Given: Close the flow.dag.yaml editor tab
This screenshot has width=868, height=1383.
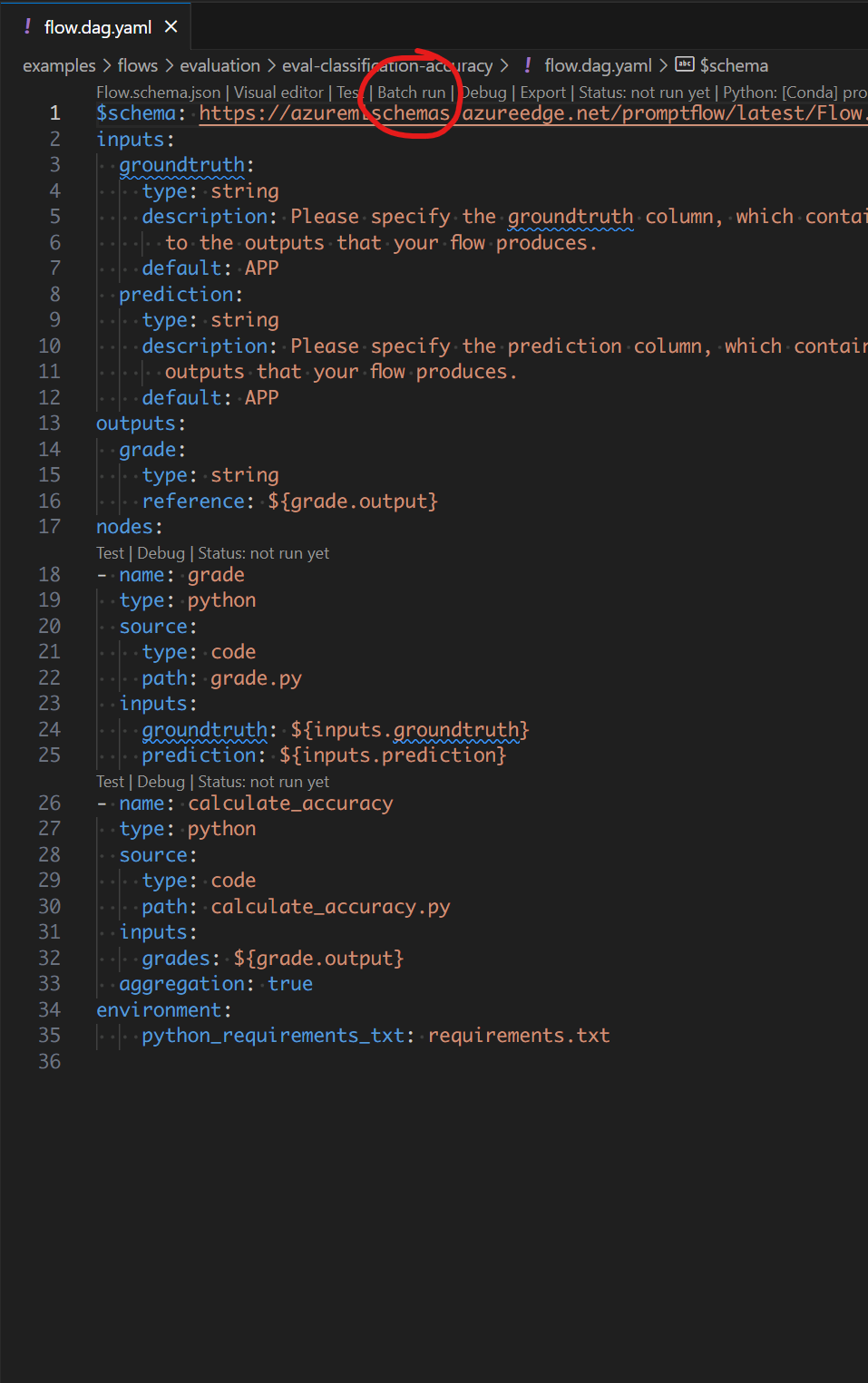Looking at the screenshot, I should 171,26.
